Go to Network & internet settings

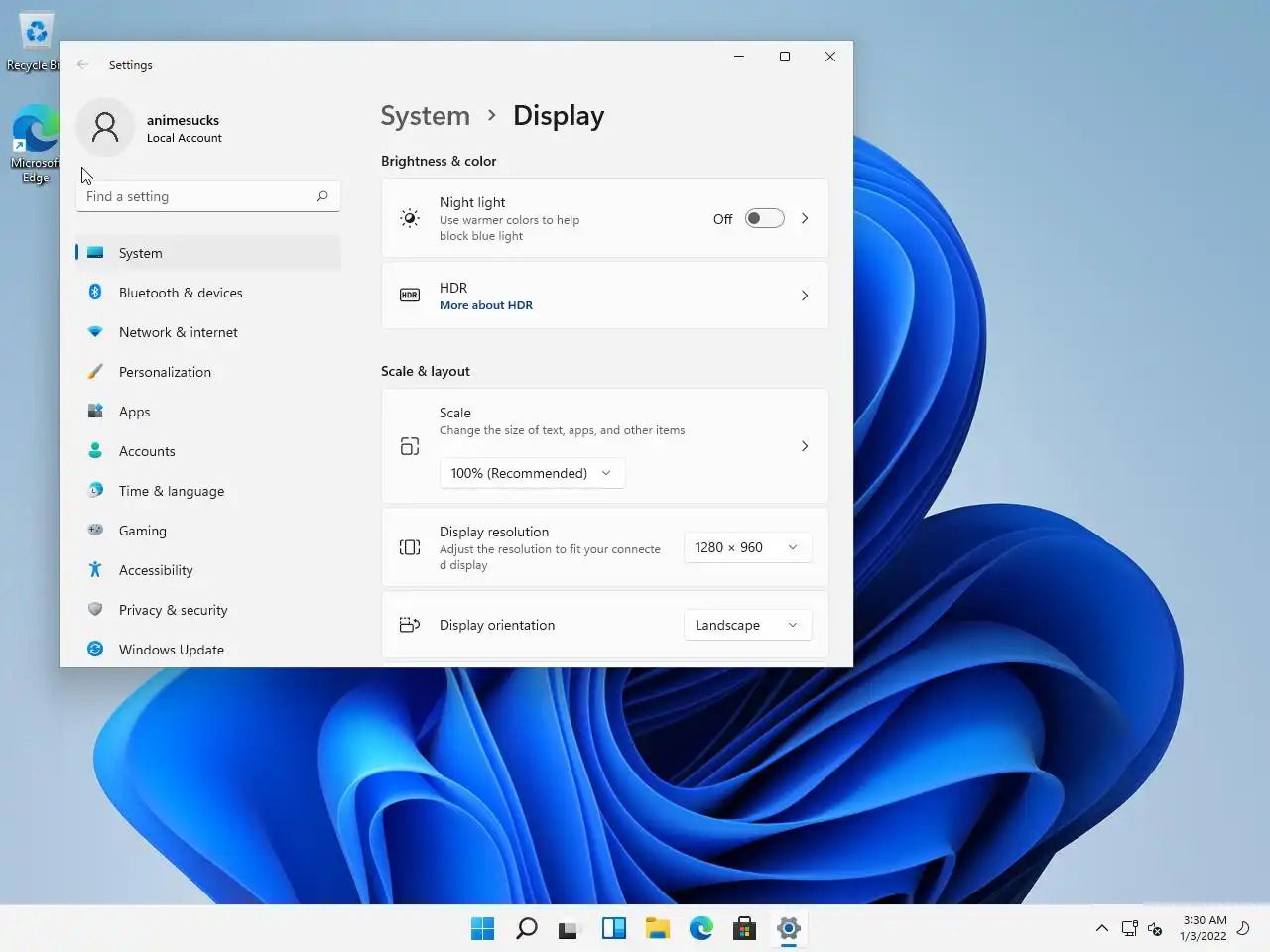(x=208, y=332)
